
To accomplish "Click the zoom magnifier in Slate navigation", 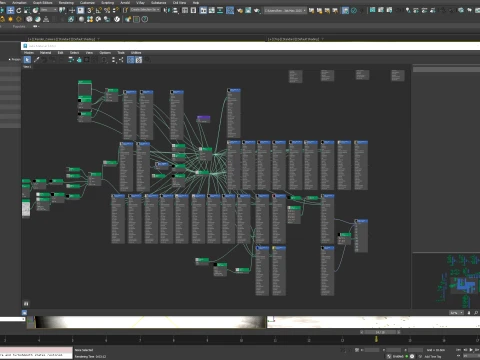I will coord(476,313).
